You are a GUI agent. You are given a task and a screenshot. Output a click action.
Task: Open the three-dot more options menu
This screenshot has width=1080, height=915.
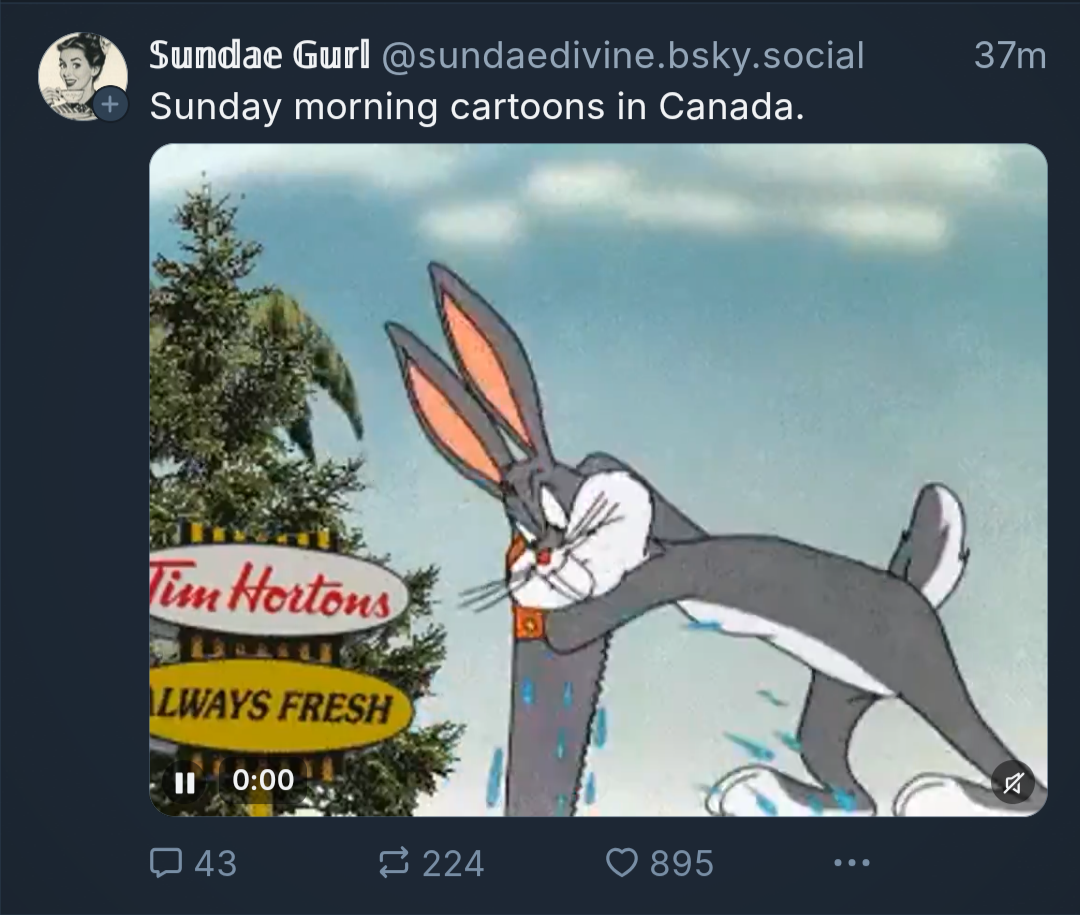(852, 862)
